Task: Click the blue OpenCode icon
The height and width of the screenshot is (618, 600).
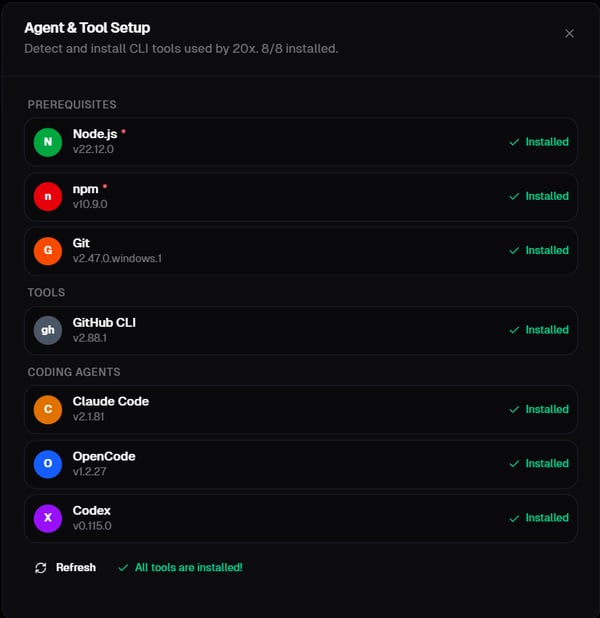Action: tap(48, 463)
